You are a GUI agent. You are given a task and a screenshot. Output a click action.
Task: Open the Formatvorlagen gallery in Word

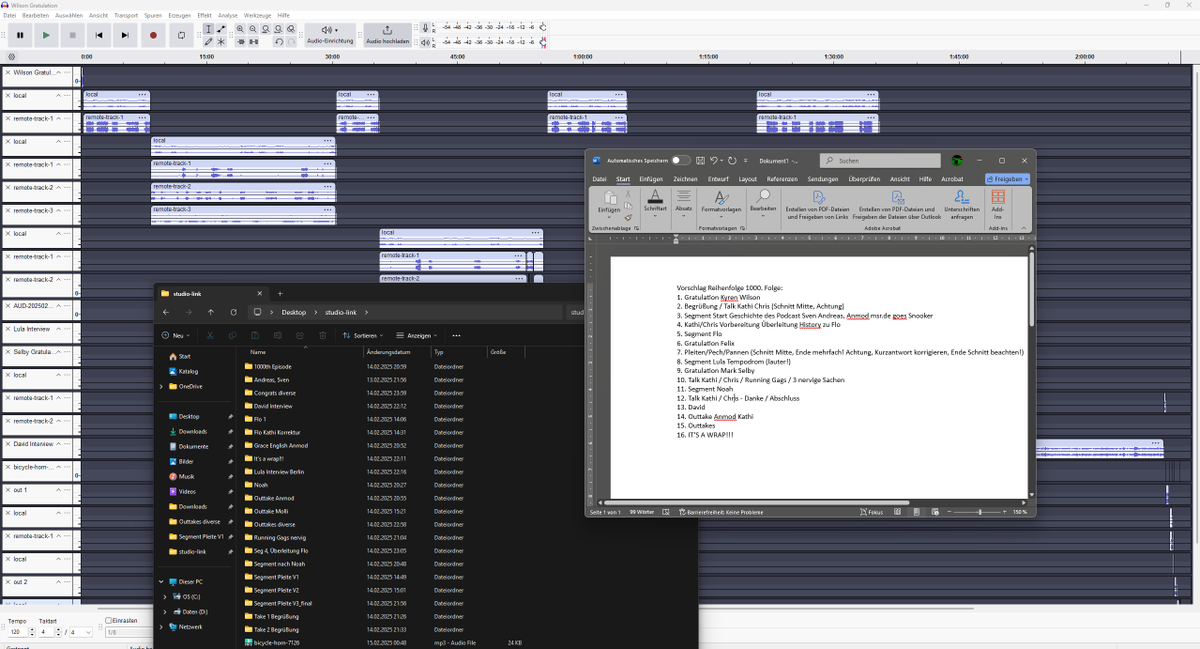pyautogui.click(x=720, y=203)
